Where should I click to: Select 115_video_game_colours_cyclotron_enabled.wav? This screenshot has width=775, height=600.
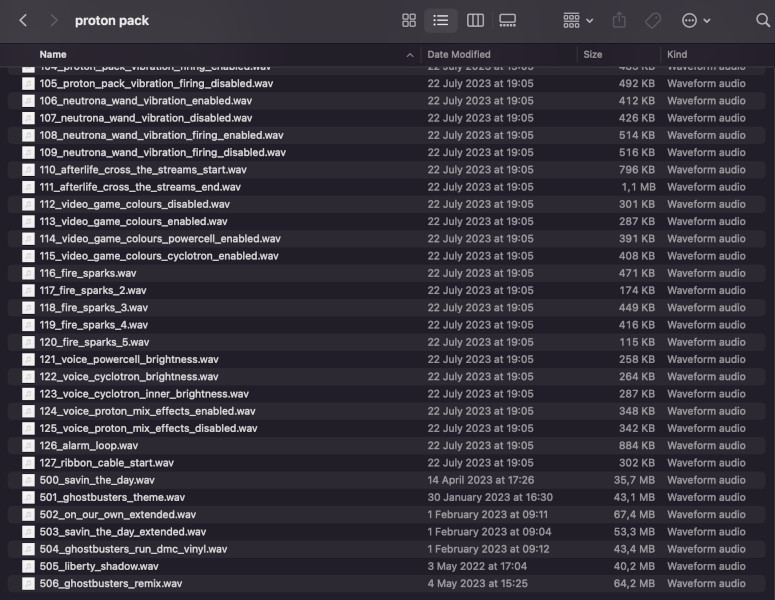(x=387, y=256)
